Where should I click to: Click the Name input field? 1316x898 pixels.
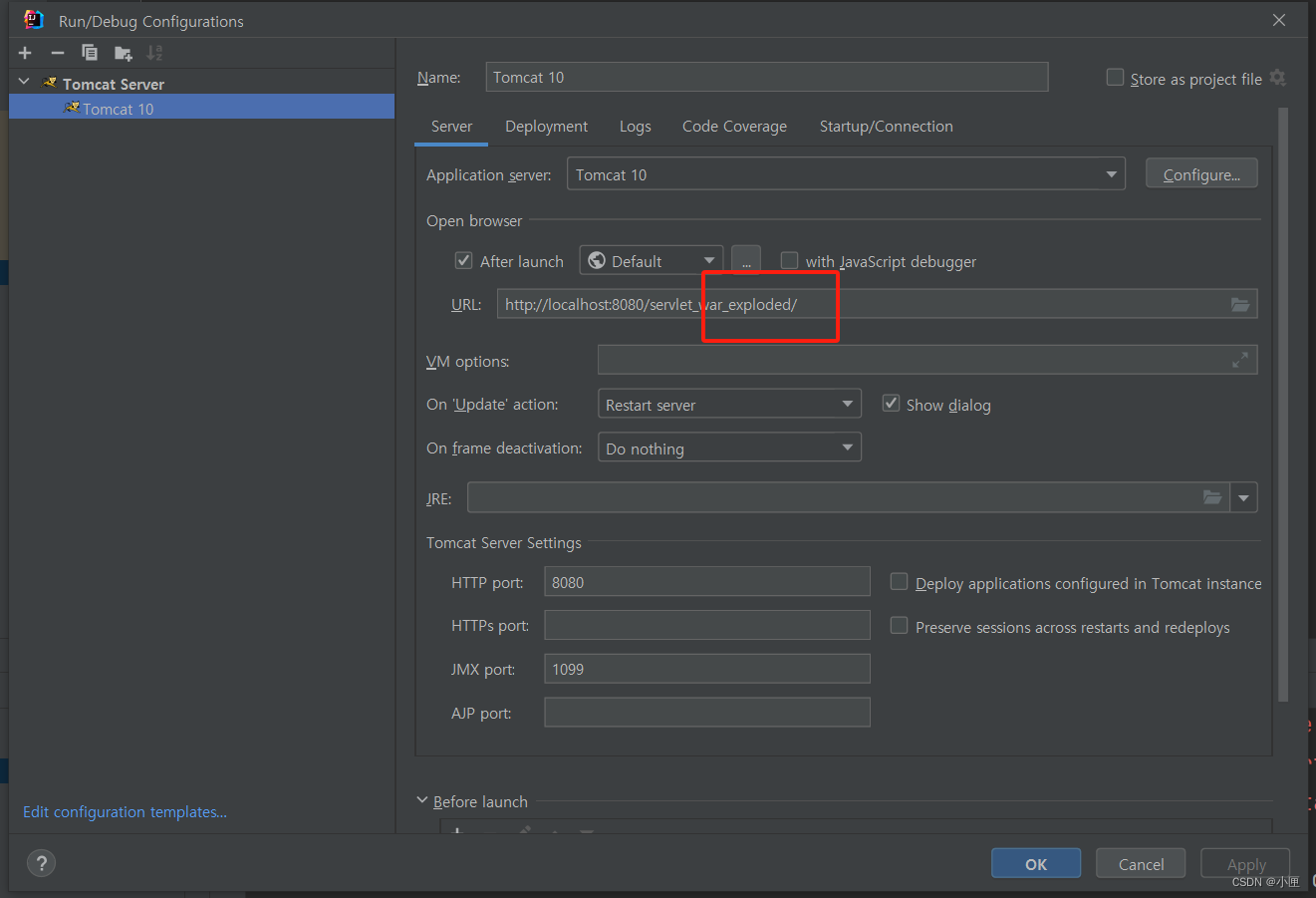(x=767, y=77)
